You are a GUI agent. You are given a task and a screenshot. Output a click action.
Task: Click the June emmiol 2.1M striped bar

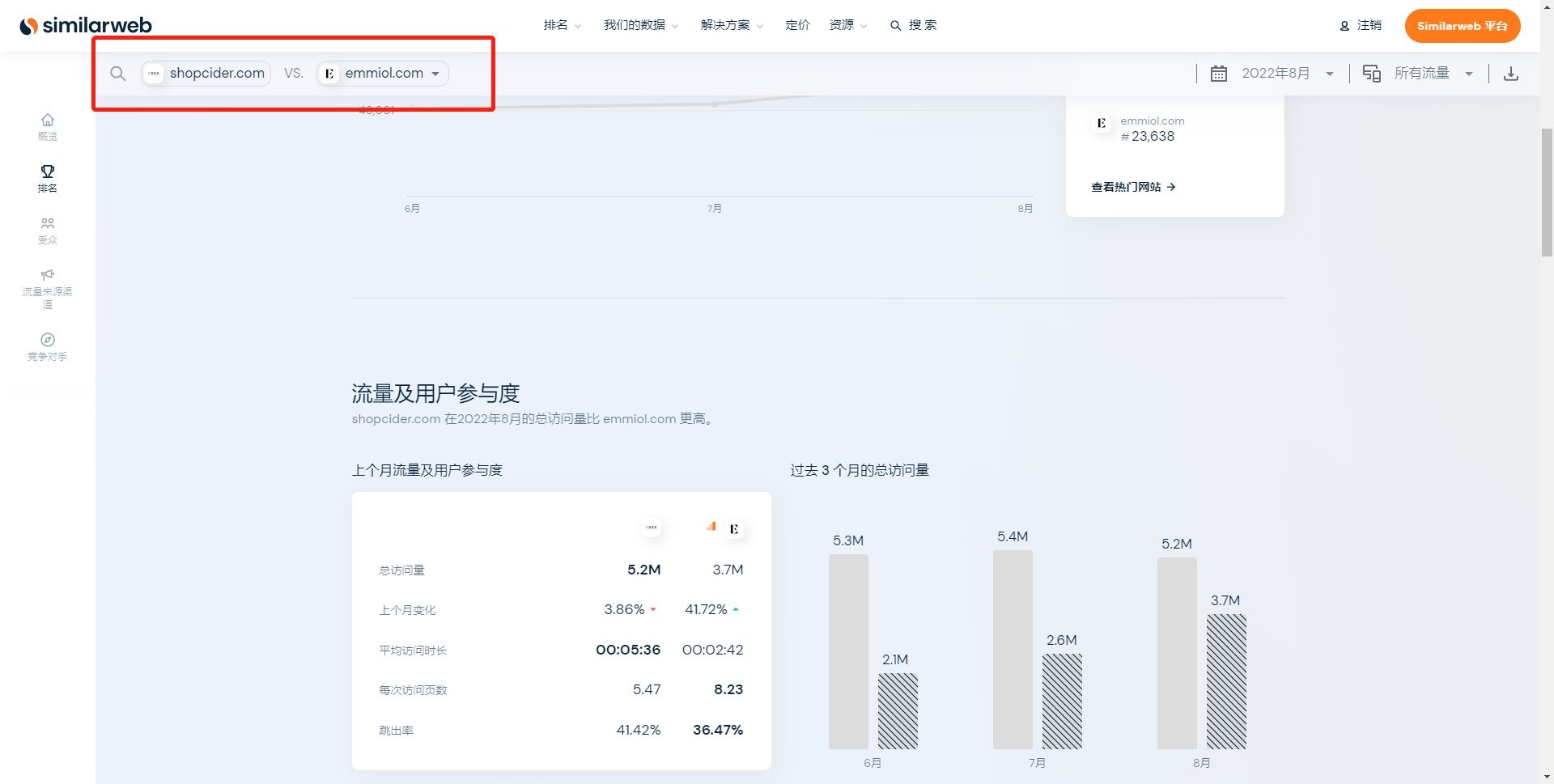(x=898, y=711)
